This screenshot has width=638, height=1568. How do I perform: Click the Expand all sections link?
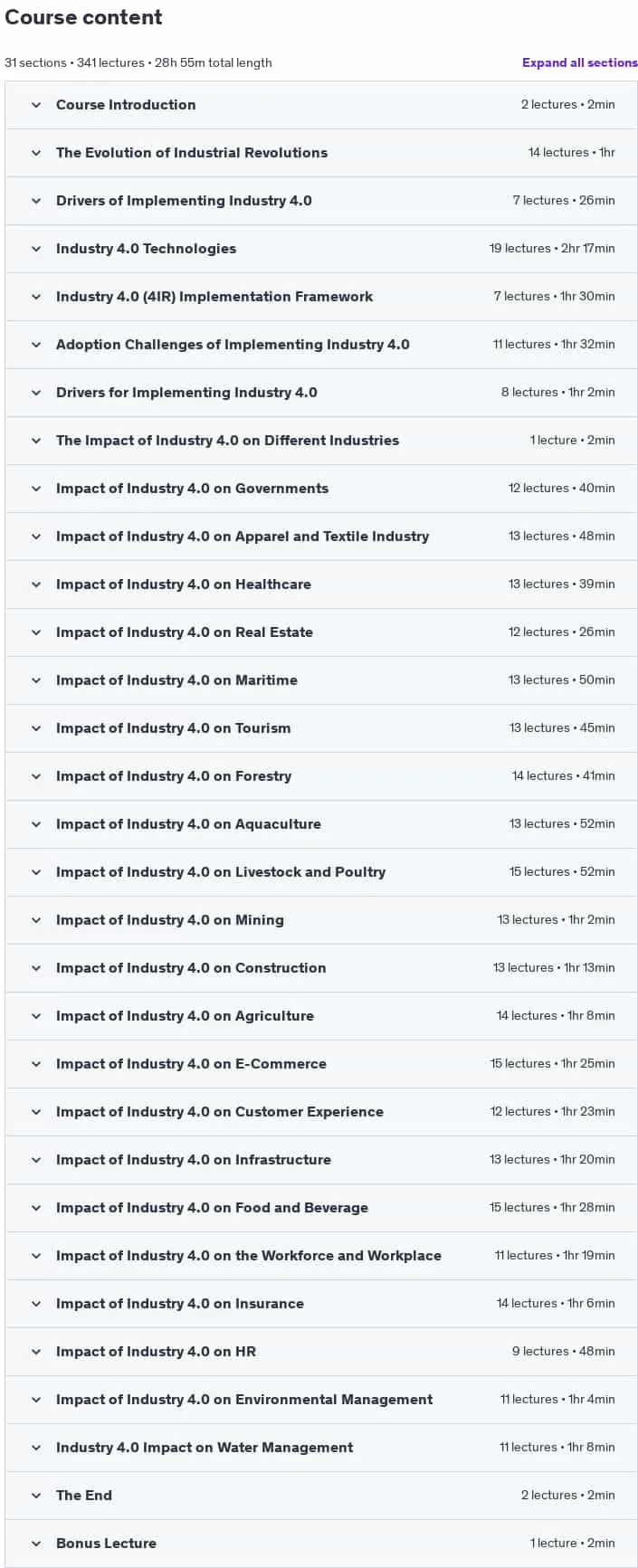(x=579, y=62)
